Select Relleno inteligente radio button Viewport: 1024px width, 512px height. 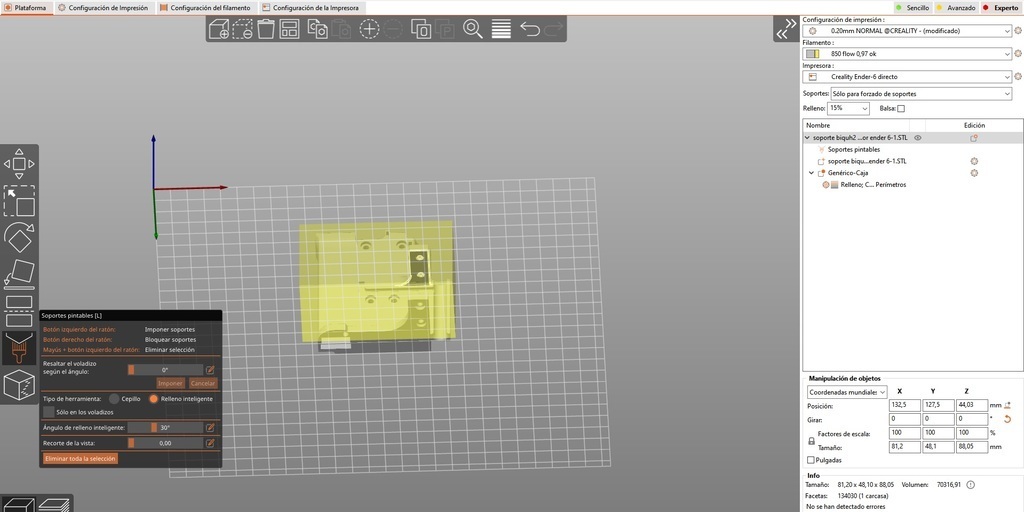tap(154, 398)
